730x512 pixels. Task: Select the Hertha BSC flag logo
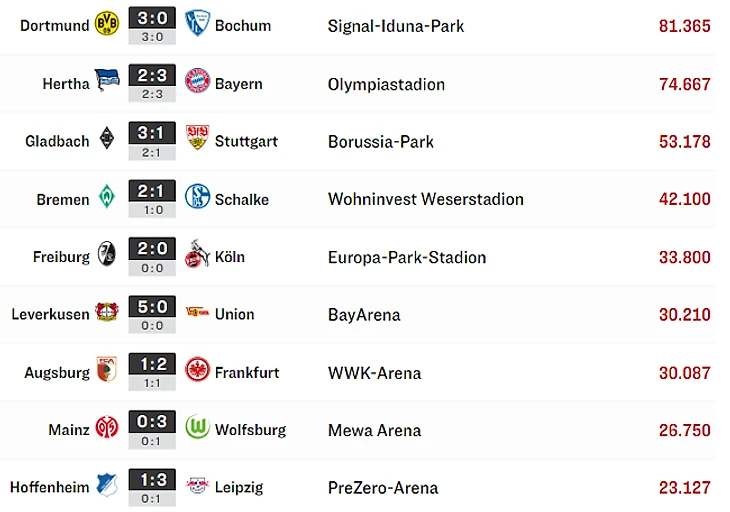coord(106,82)
